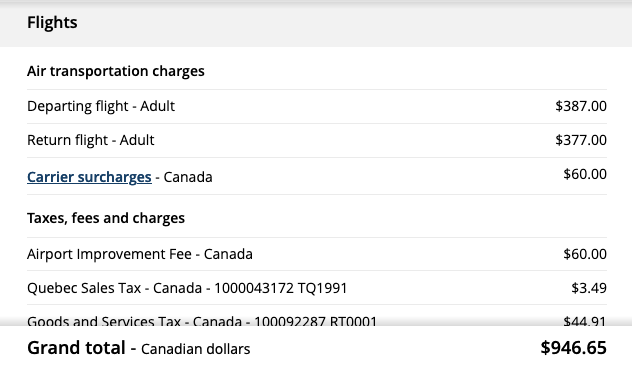Select the $44.91 Goods and Services amount
632x372 pixels.
(x=585, y=321)
